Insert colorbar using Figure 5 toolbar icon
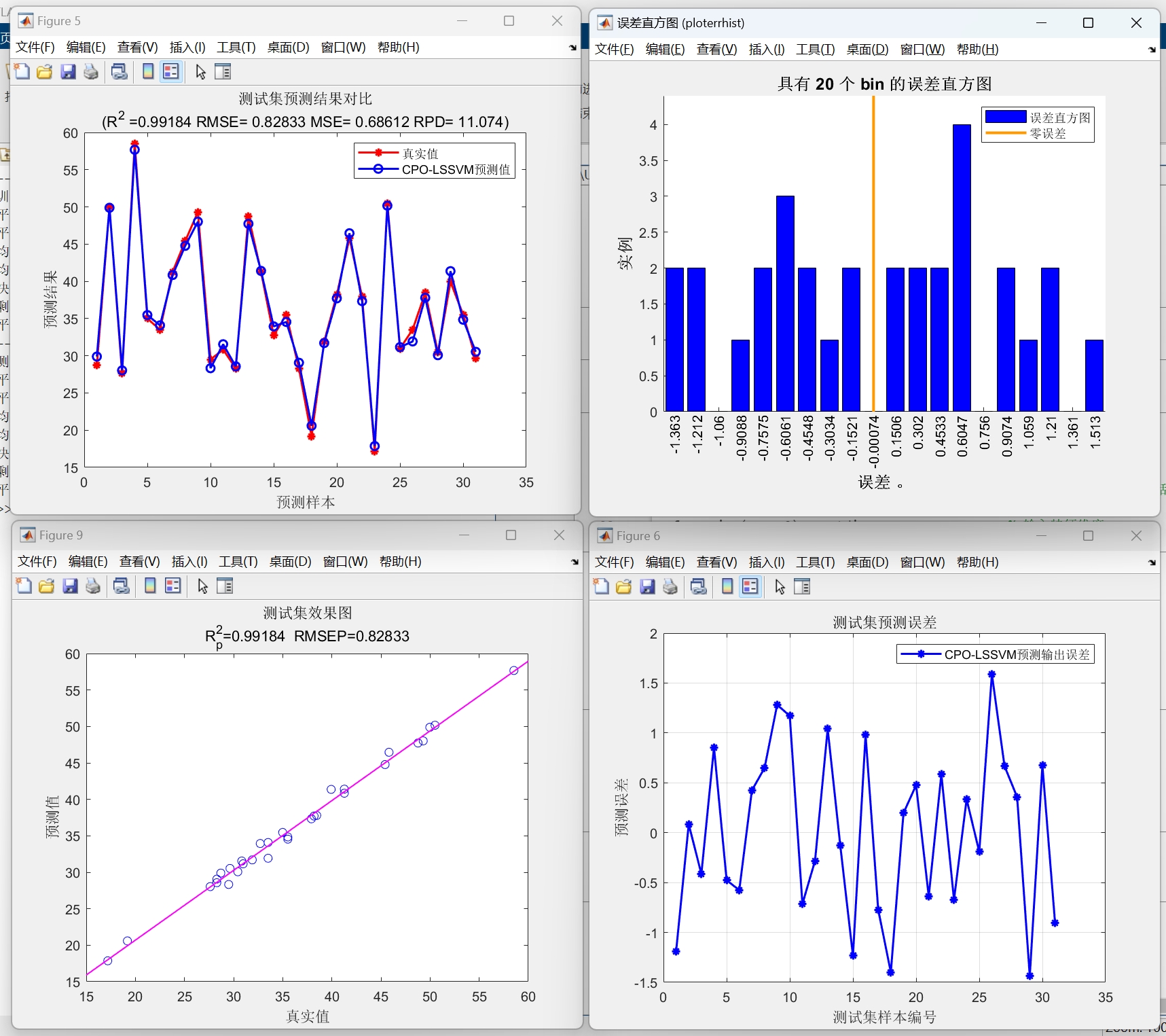The height and width of the screenshot is (1036, 1166). pos(148,71)
